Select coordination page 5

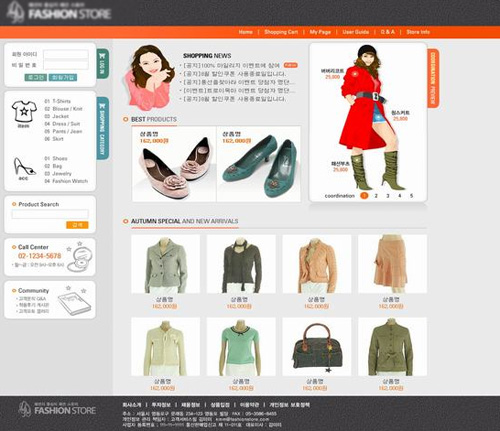411,196
